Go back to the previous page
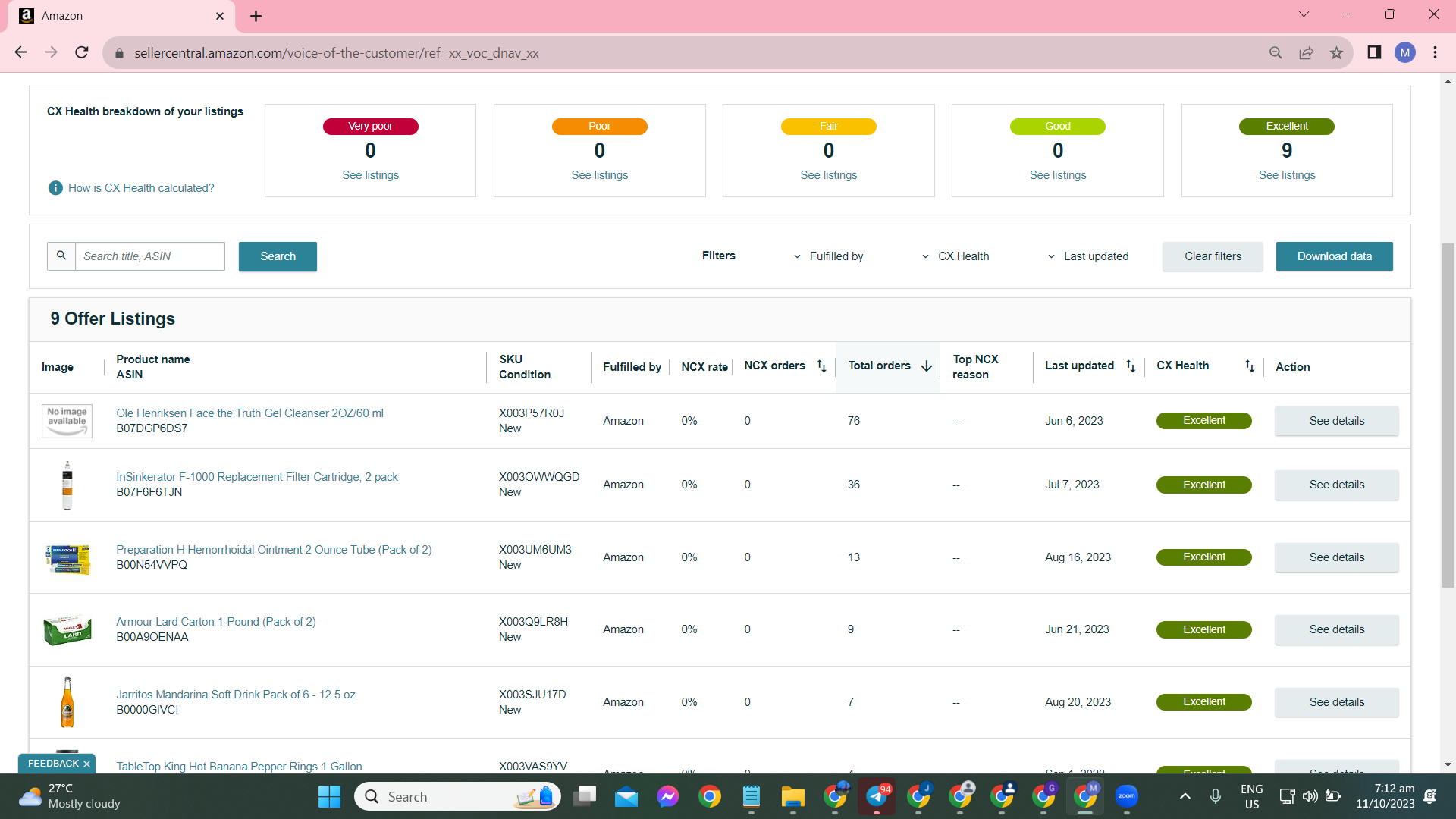This screenshot has width=1456, height=819. tap(20, 52)
